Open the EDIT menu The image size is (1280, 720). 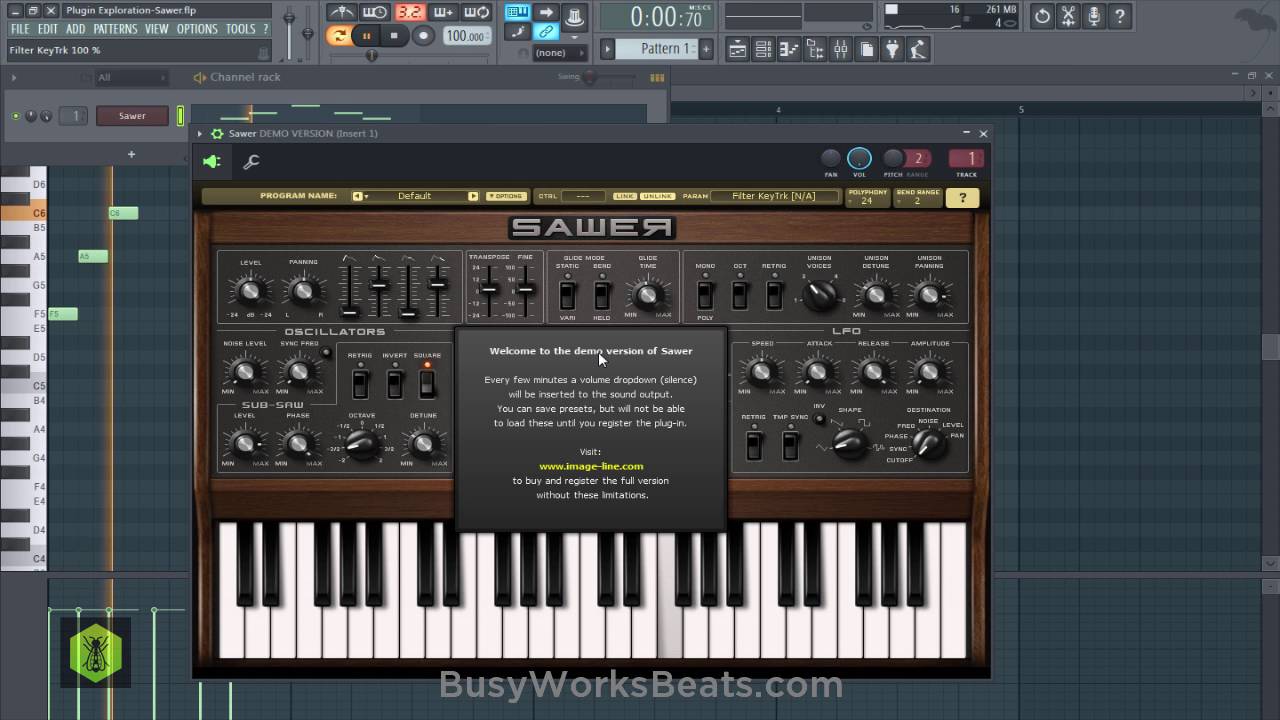click(x=48, y=29)
